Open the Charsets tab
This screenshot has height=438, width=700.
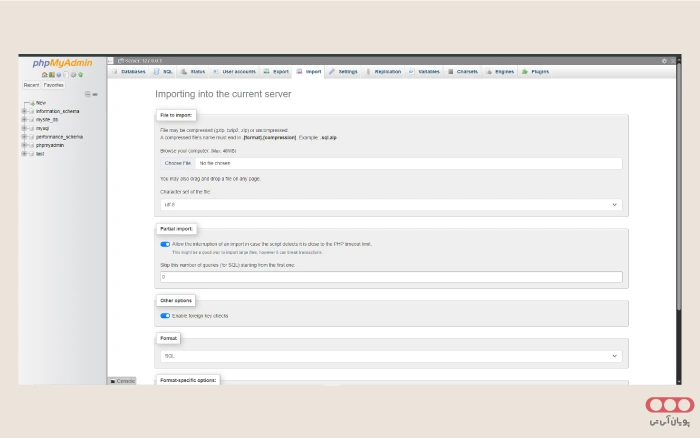(x=463, y=71)
